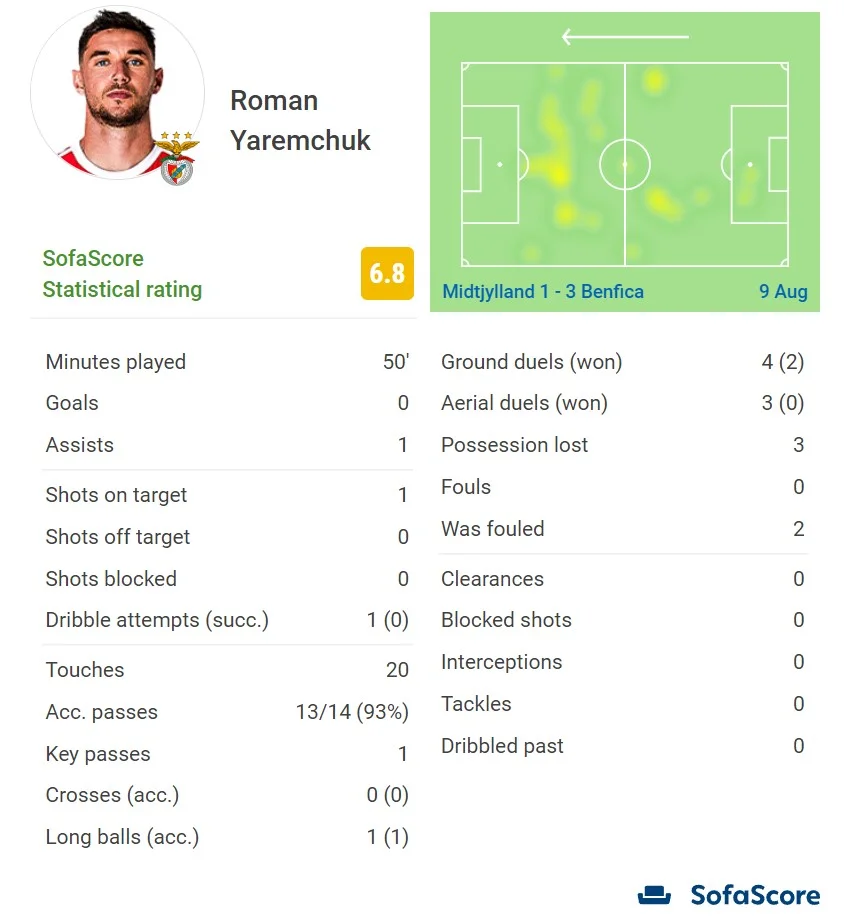Click the attack direction arrow on heatmap

click(x=625, y=38)
